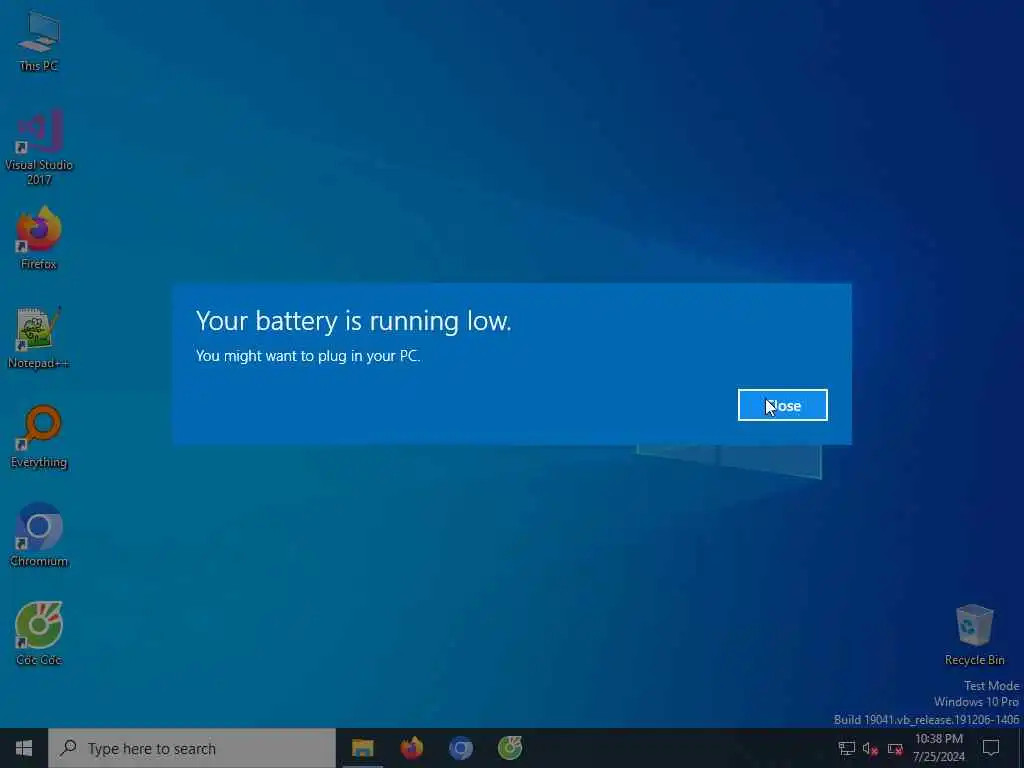Open the Windows Start menu

(24, 748)
